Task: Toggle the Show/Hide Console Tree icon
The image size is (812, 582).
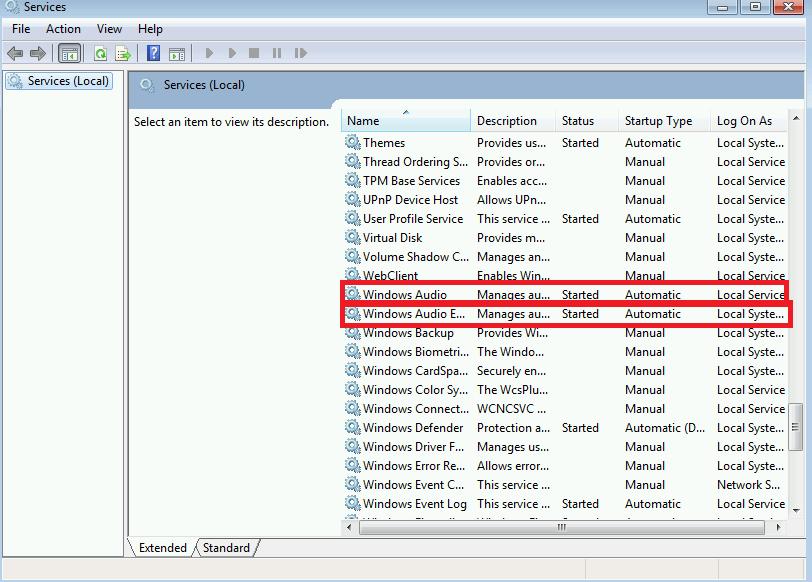Action: pos(69,53)
